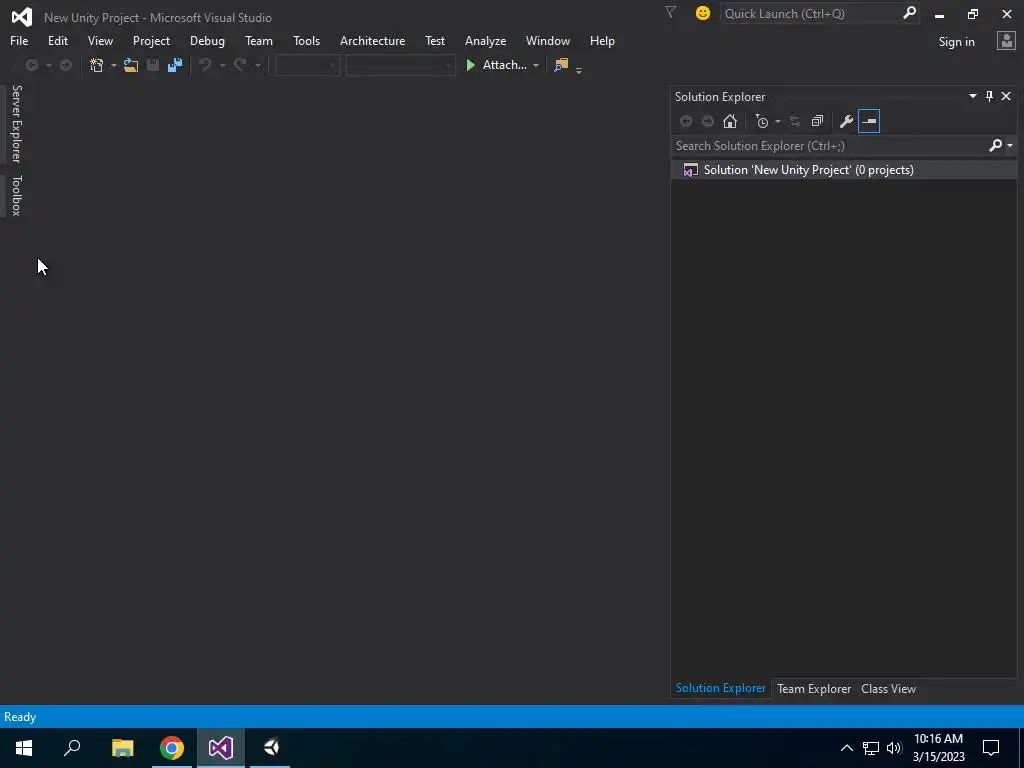Screen dimensions: 1024x768
Task: Expand the New Project dropdown arrow
Action: [x=113, y=65]
